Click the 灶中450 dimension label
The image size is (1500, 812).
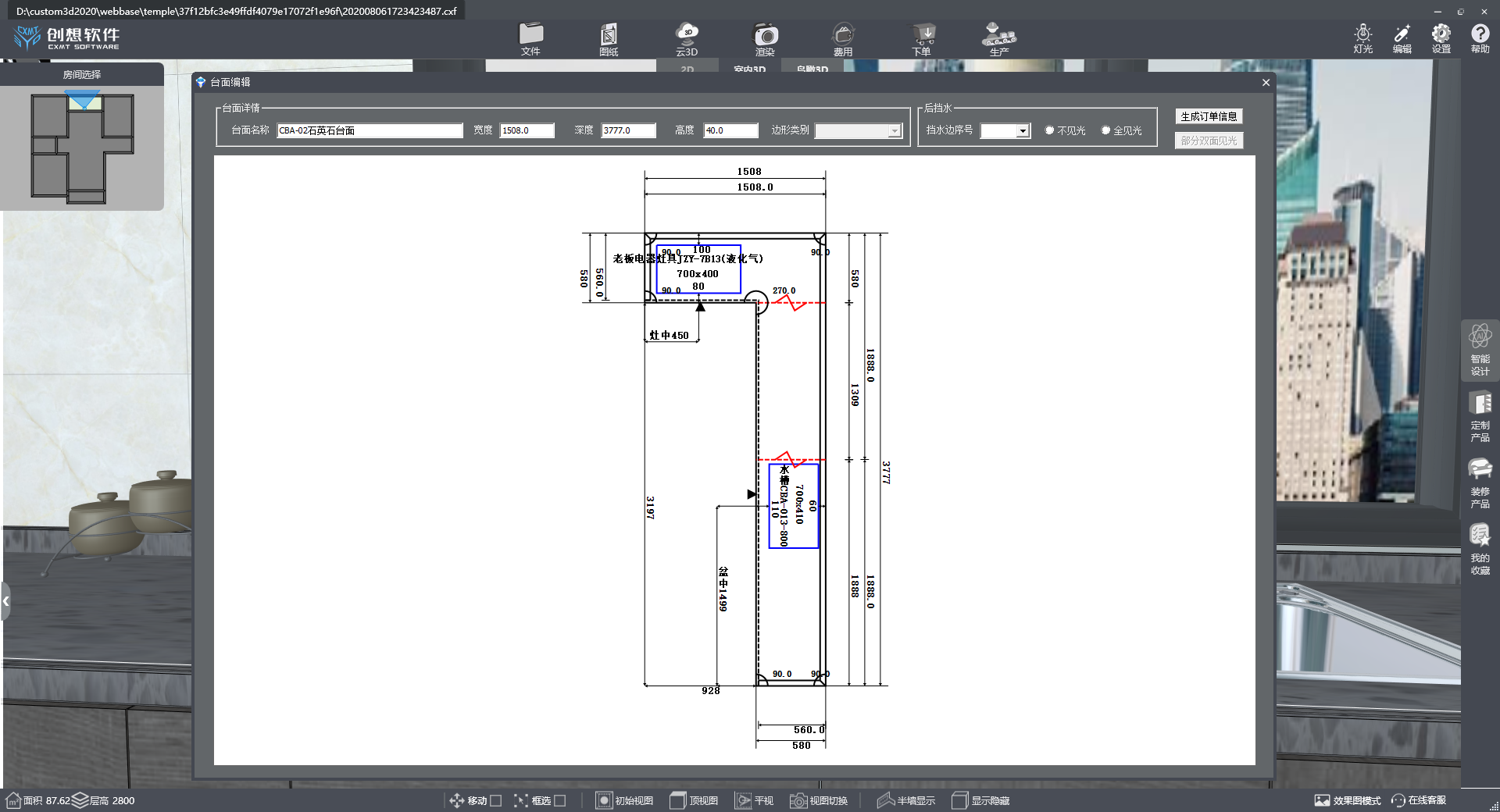pyautogui.click(x=670, y=336)
